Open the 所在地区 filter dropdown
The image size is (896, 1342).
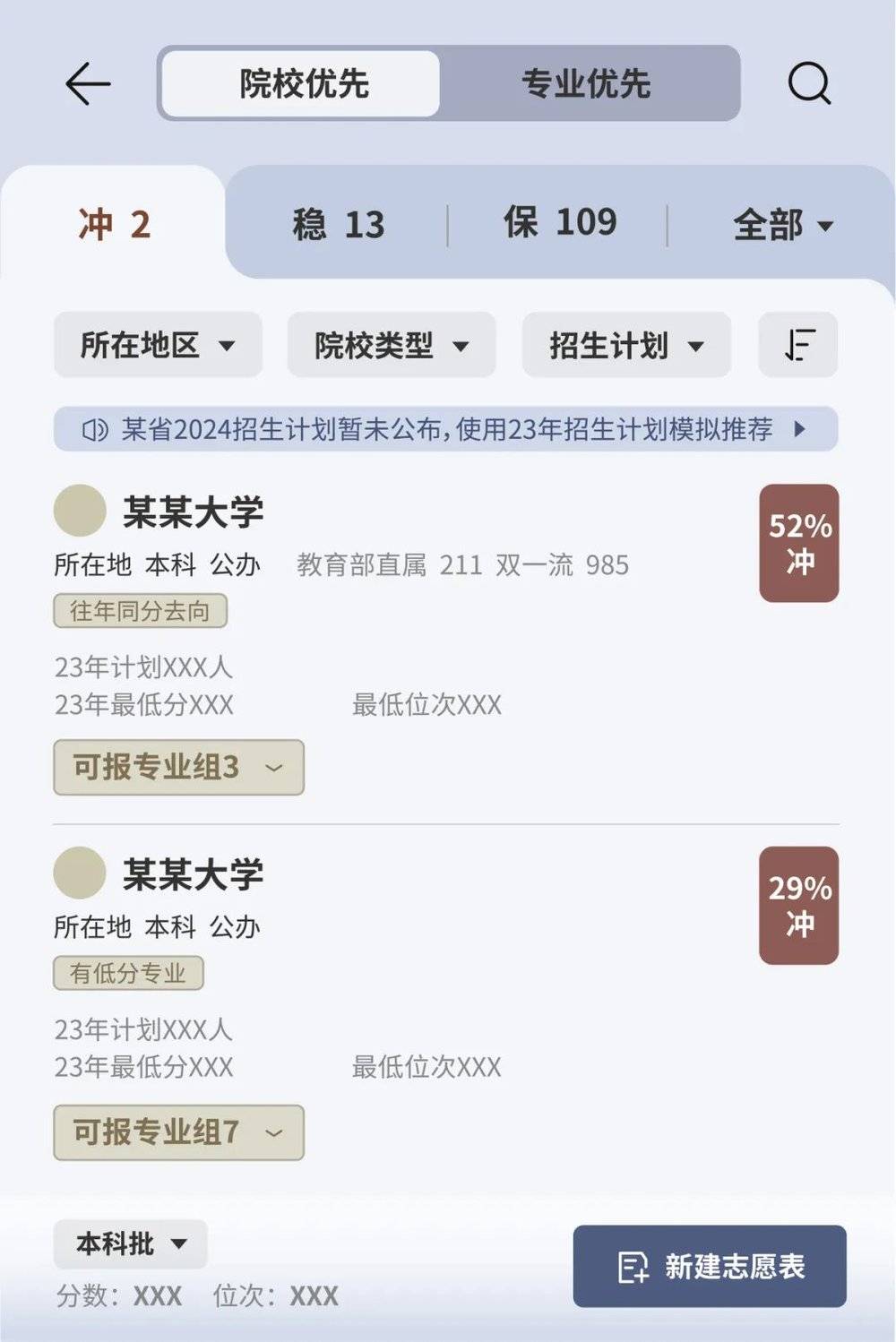158,345
